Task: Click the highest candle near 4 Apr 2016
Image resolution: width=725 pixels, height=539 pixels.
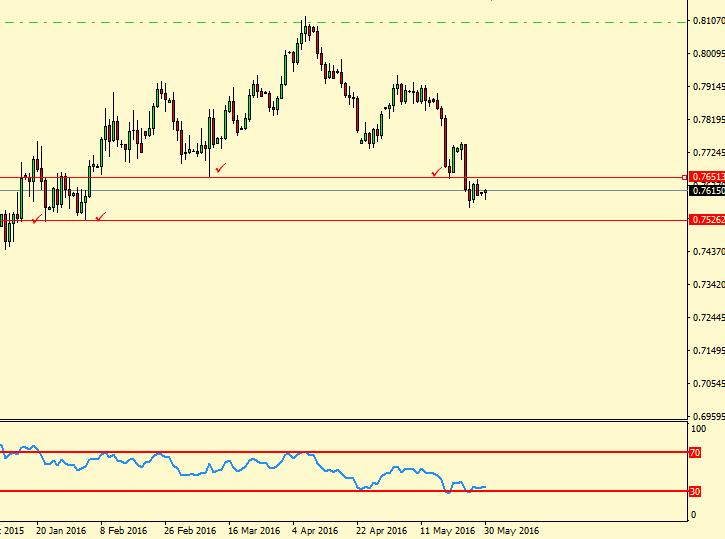Action: 305,29
